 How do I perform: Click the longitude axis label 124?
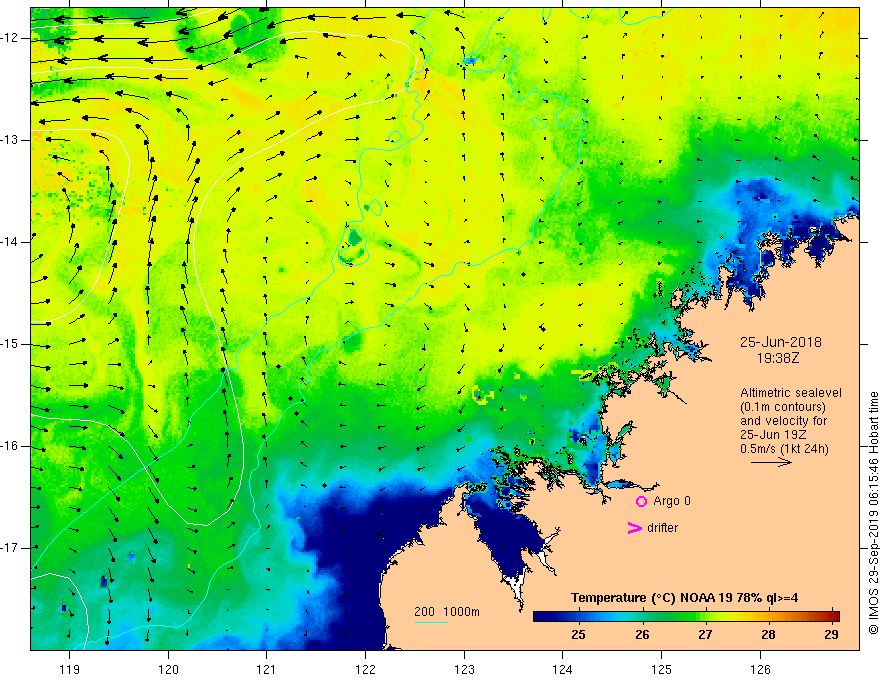click(x=562, y=669)
